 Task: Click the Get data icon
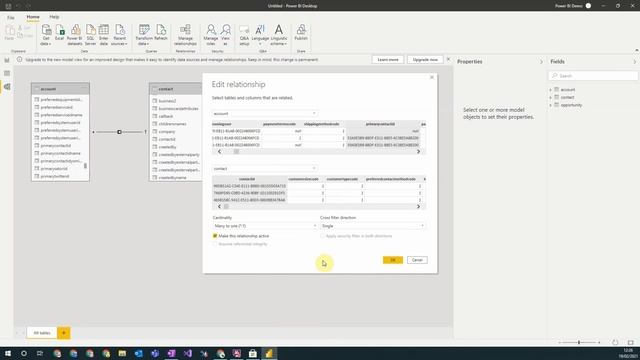pyautogui.click(x=46, y=35)
